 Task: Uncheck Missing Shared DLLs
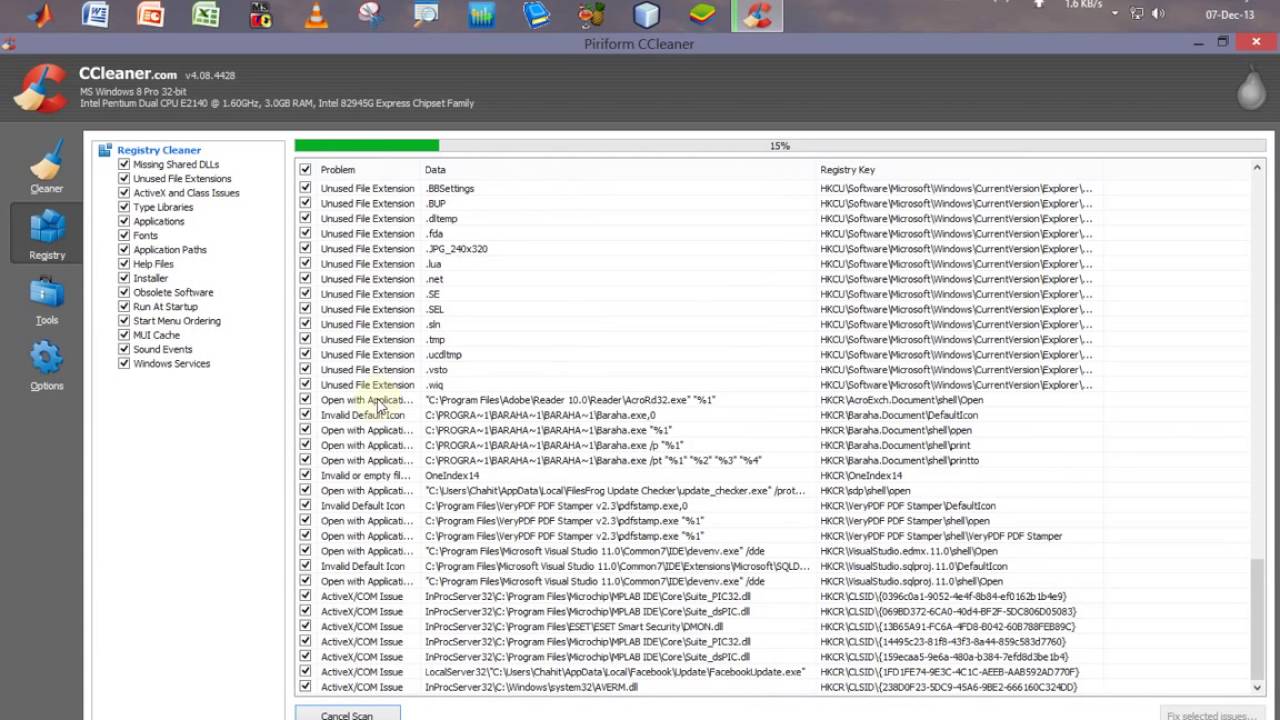click(124, 164)
